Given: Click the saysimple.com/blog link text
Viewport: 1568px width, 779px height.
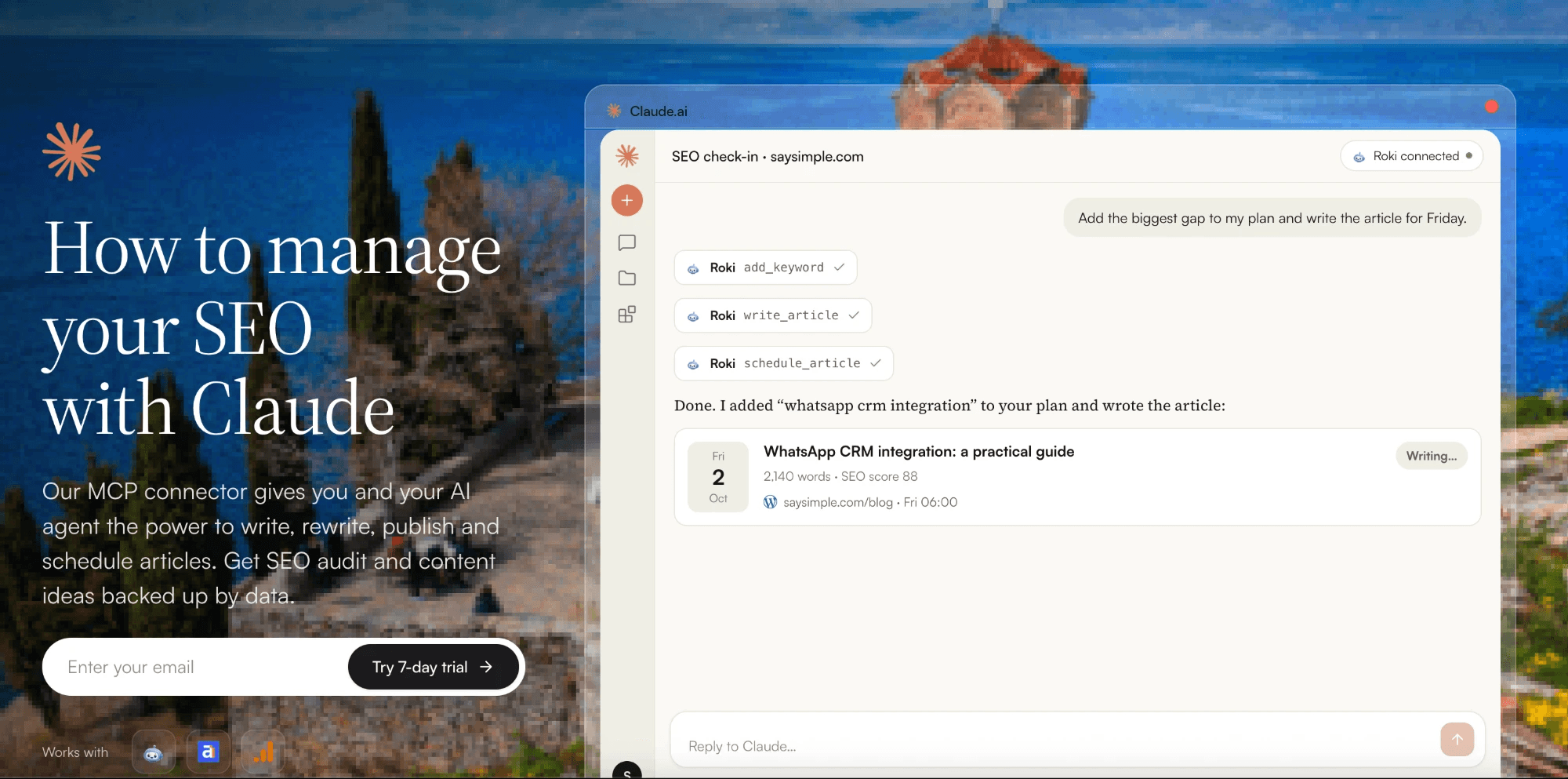Looking at the screenshot, I should click(x=838, y=502).
